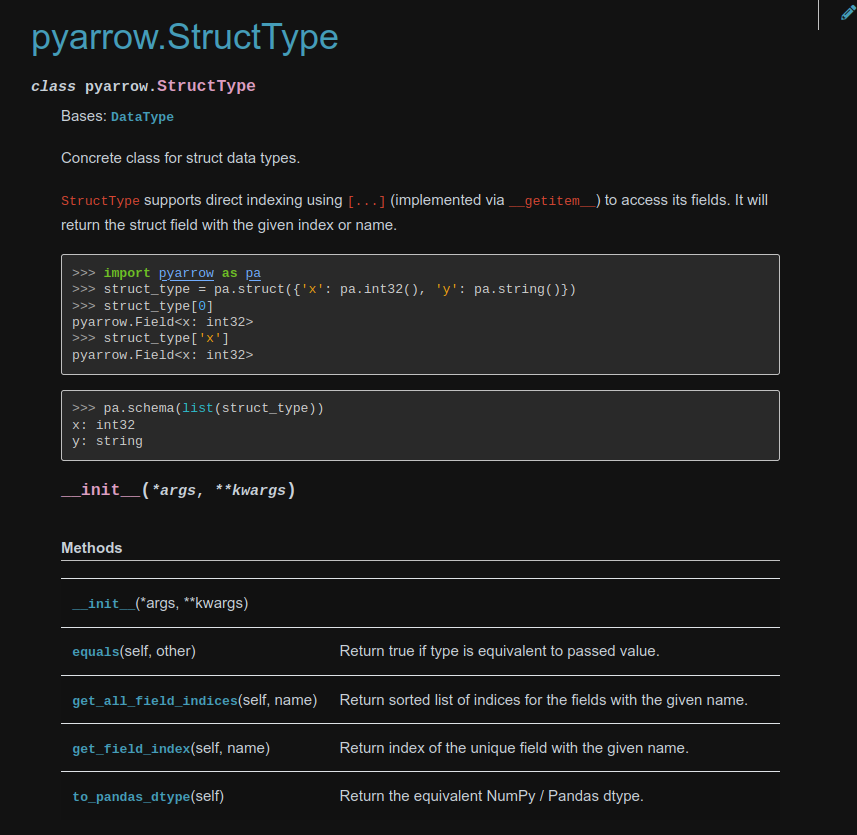The height and width of the screenshot is (835, 857).
Task: Click 'Return index of the unique field' description
Action: pyautogui.click(x=514, y=748)
